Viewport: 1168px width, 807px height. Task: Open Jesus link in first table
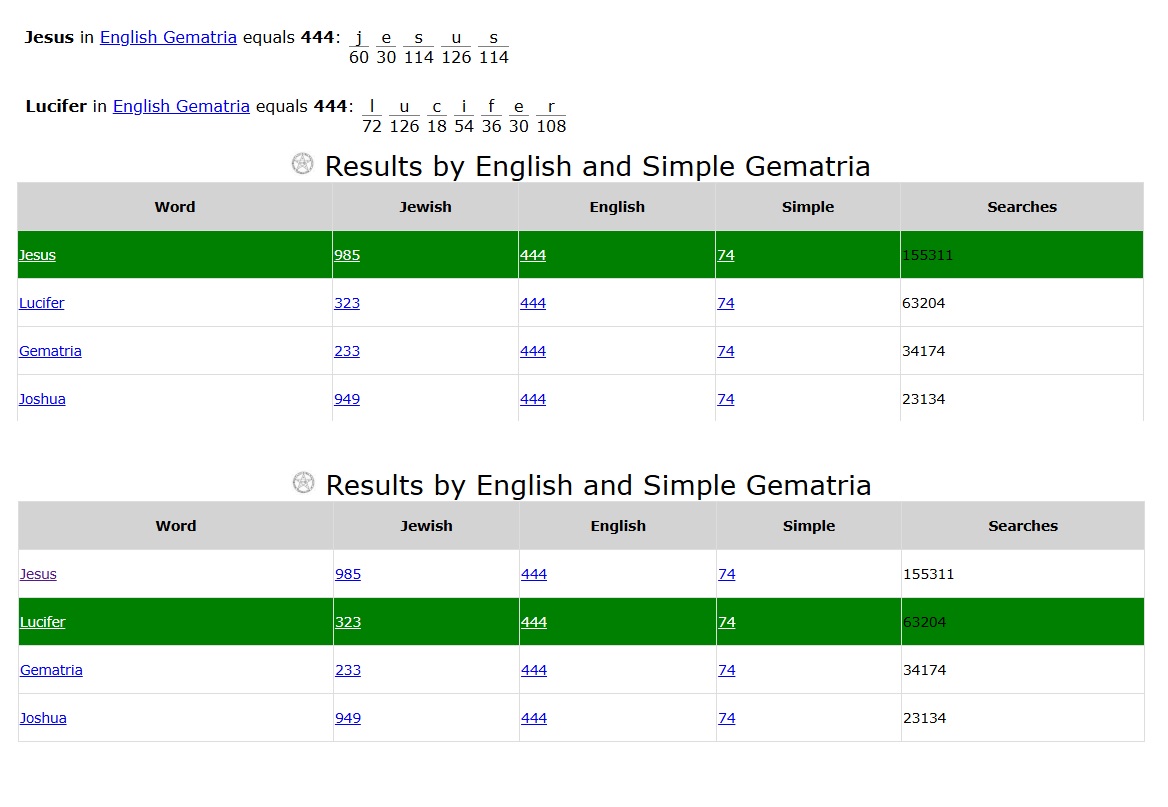pyautogui.click(x=37, y=255)
